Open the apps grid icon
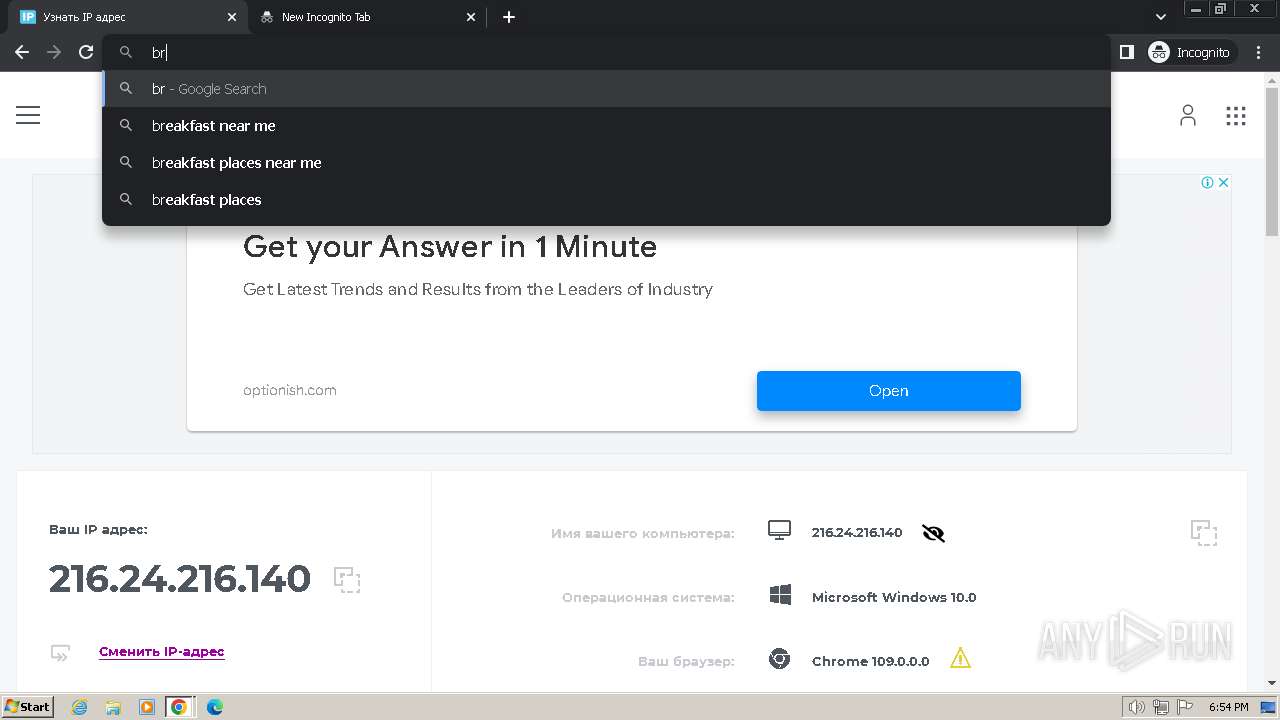 click(1236, 115)
